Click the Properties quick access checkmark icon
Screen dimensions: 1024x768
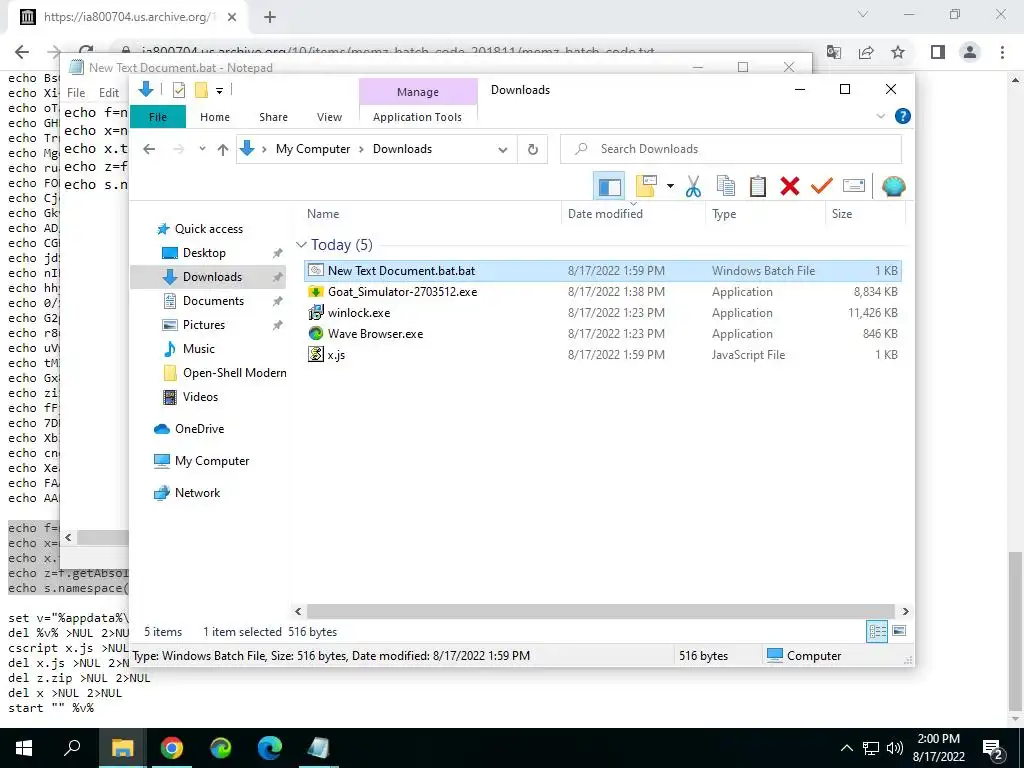(x=178, y=90)
